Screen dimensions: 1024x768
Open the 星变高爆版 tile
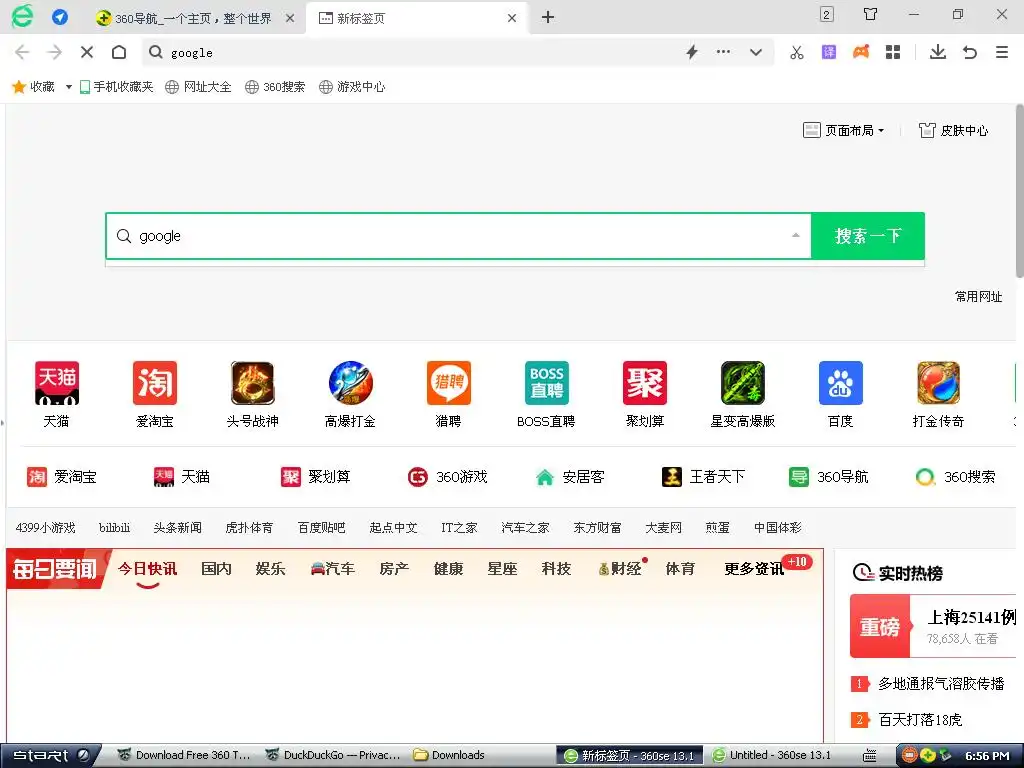(743, 394)
